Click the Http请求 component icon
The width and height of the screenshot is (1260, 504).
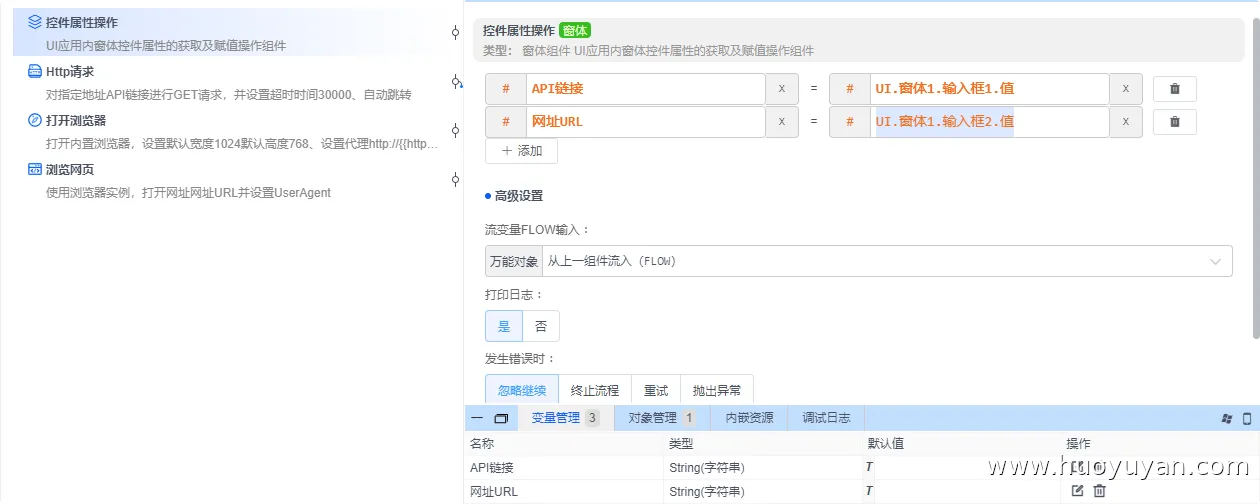[x=35, y=71]
